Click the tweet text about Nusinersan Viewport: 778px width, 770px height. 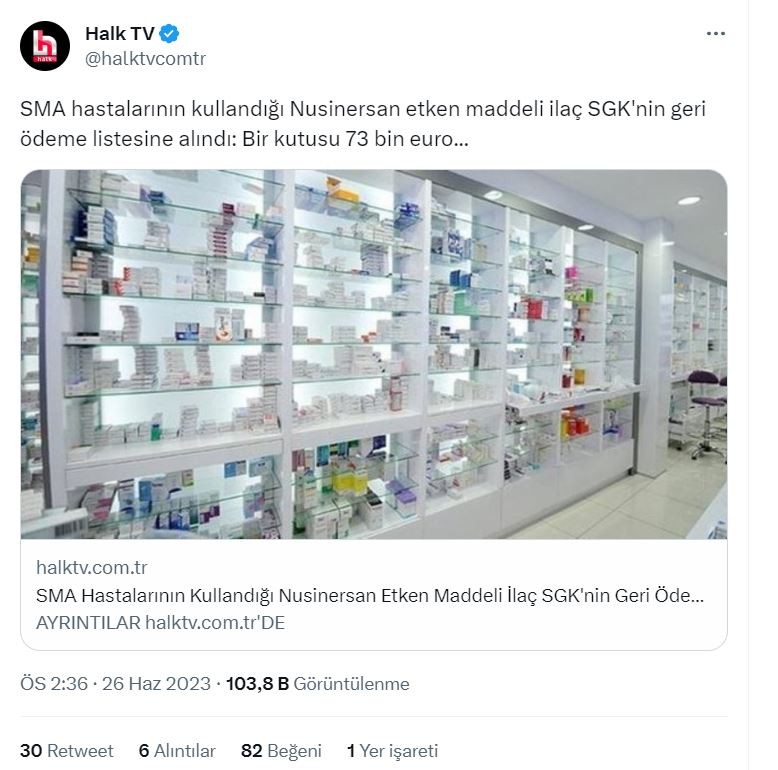click(x=363, y=124)
